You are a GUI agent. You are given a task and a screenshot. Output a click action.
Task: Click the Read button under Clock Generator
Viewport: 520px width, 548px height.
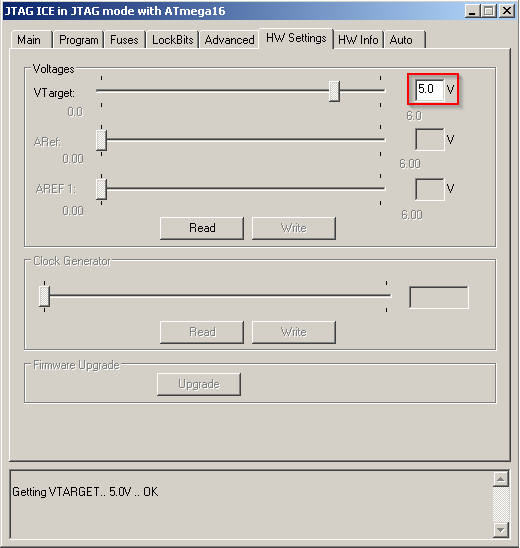click(202, 332)
